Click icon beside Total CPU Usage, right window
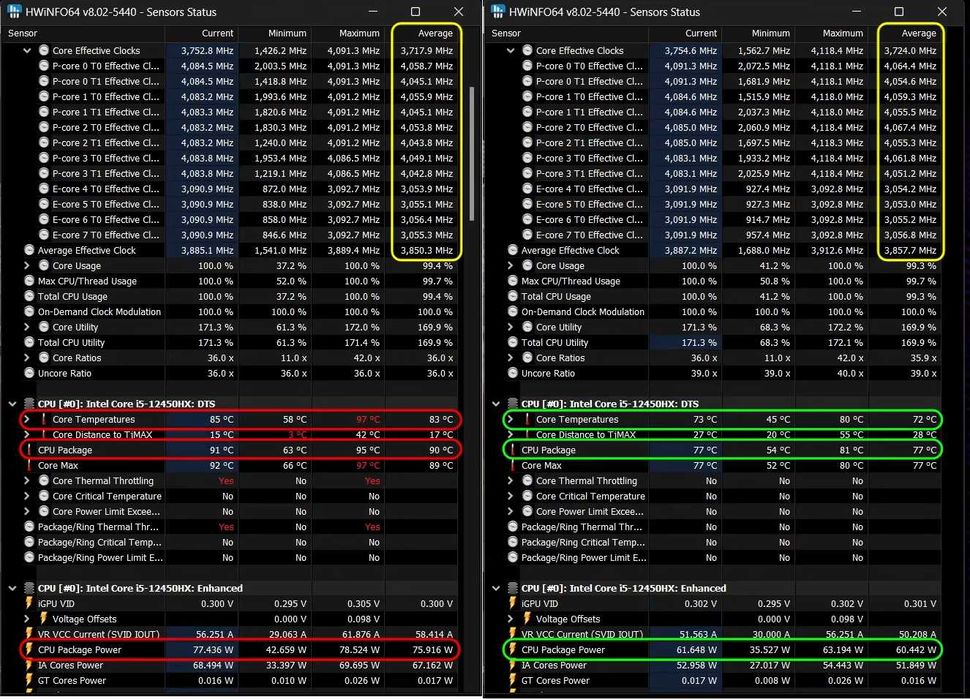Image resolution: width=970 pixels, height=699 pixels. pos(513,296)
